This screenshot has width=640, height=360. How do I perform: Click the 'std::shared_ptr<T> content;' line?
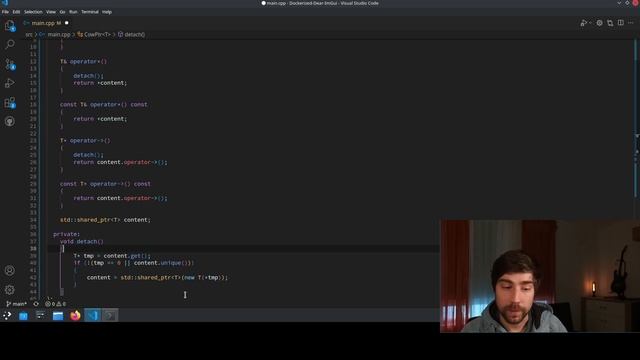(x=105, y=220)
